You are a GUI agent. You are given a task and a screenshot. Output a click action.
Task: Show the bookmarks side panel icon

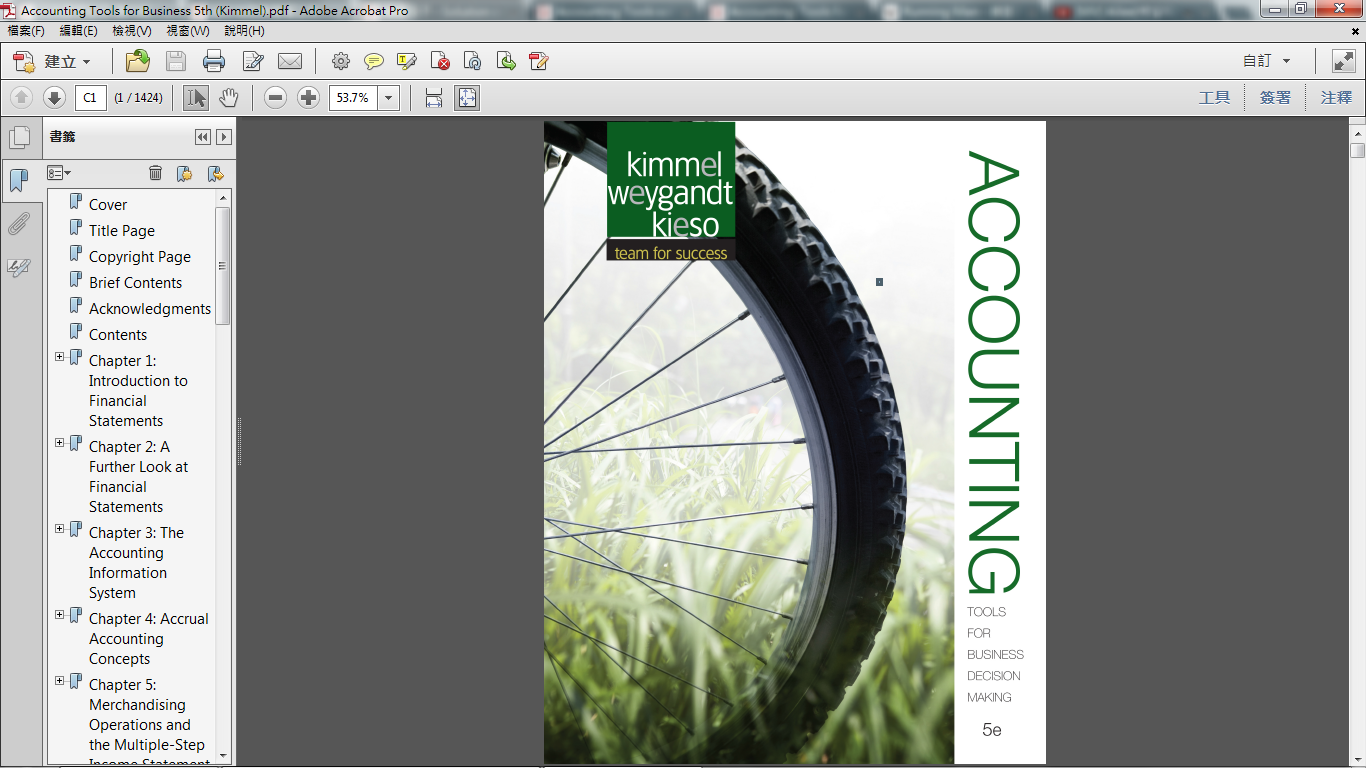click(19, 180)
